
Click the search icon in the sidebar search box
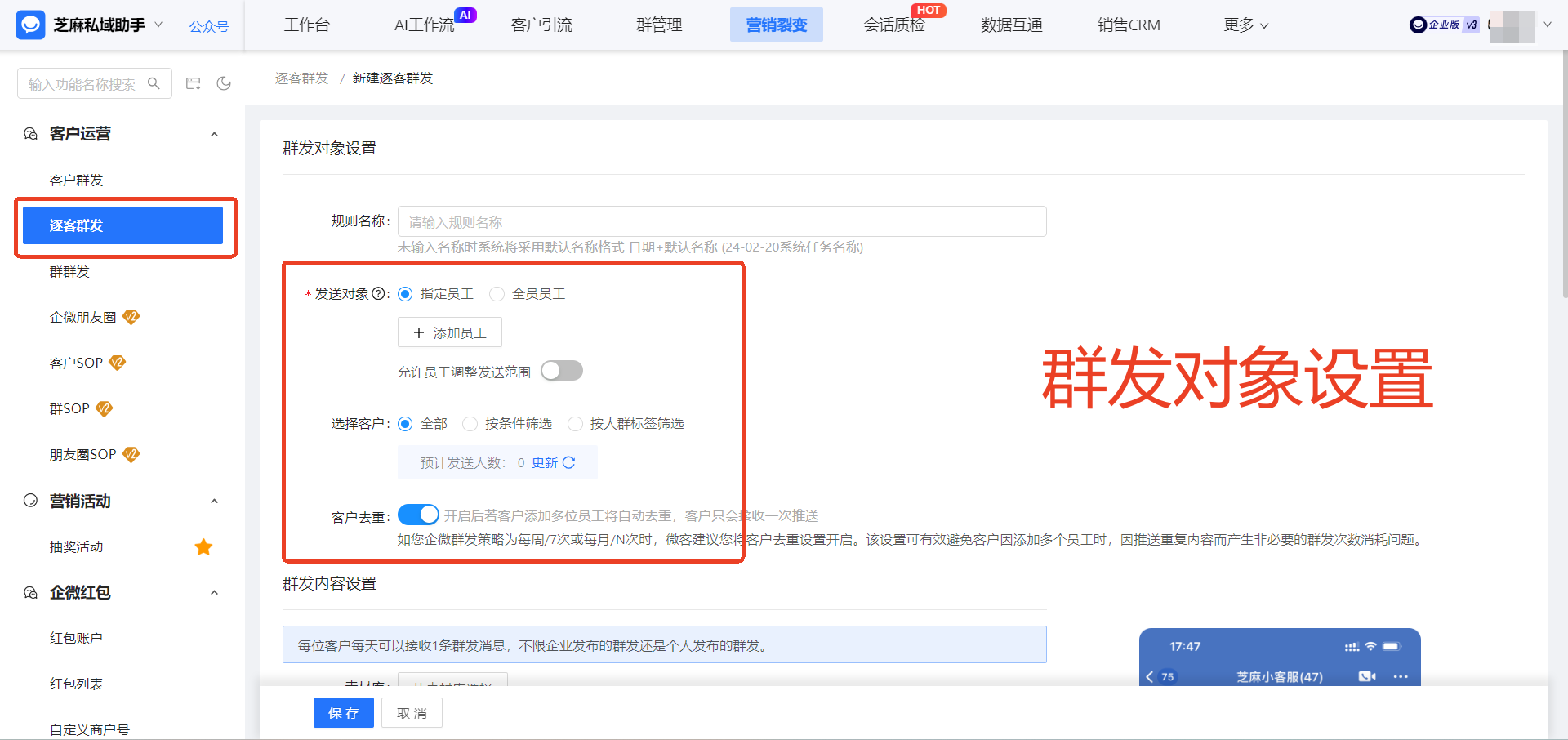point(154,82)
